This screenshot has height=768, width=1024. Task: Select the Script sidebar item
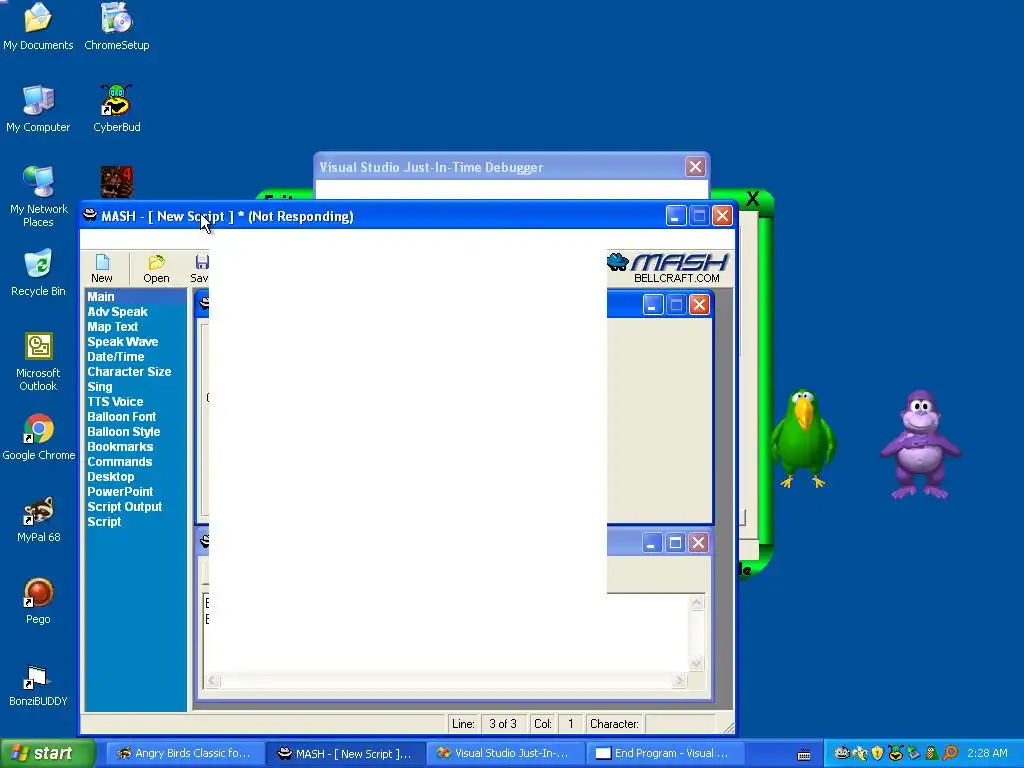click(104, 522)
